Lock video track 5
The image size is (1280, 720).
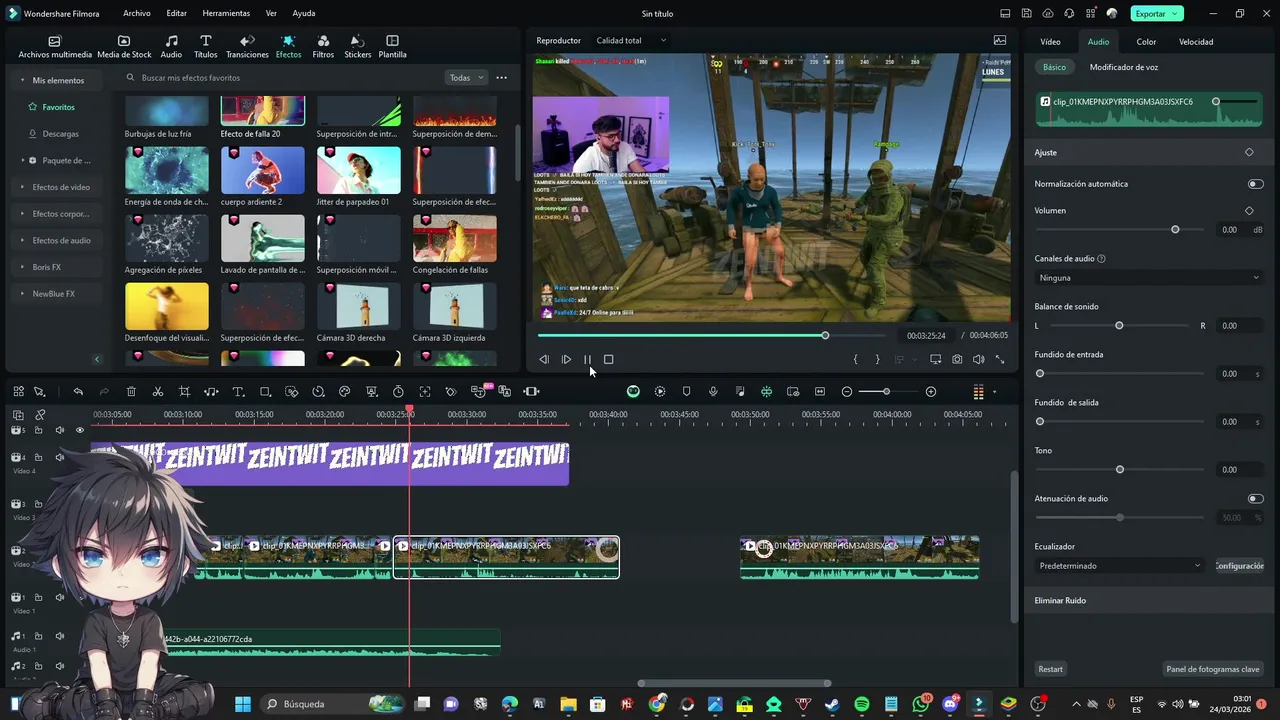[x=38, y=430]
